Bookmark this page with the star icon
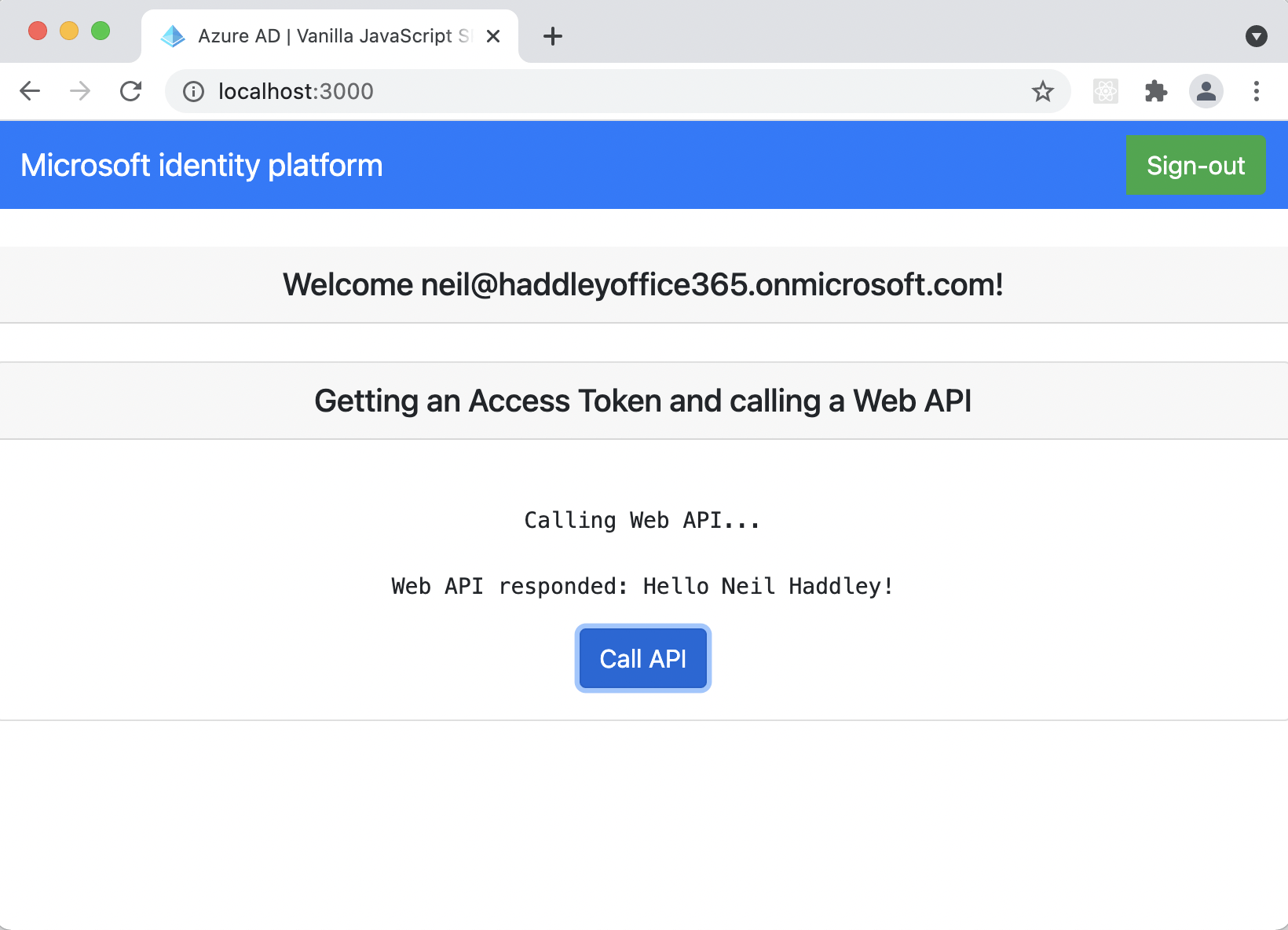Image resolution: width=1288 pixels, height=930 pixels. [x=1042, y=91]
